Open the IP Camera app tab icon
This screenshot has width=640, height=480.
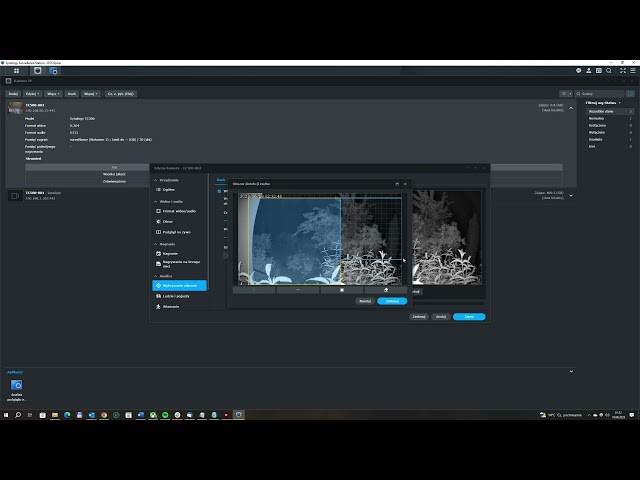(38, 71)
